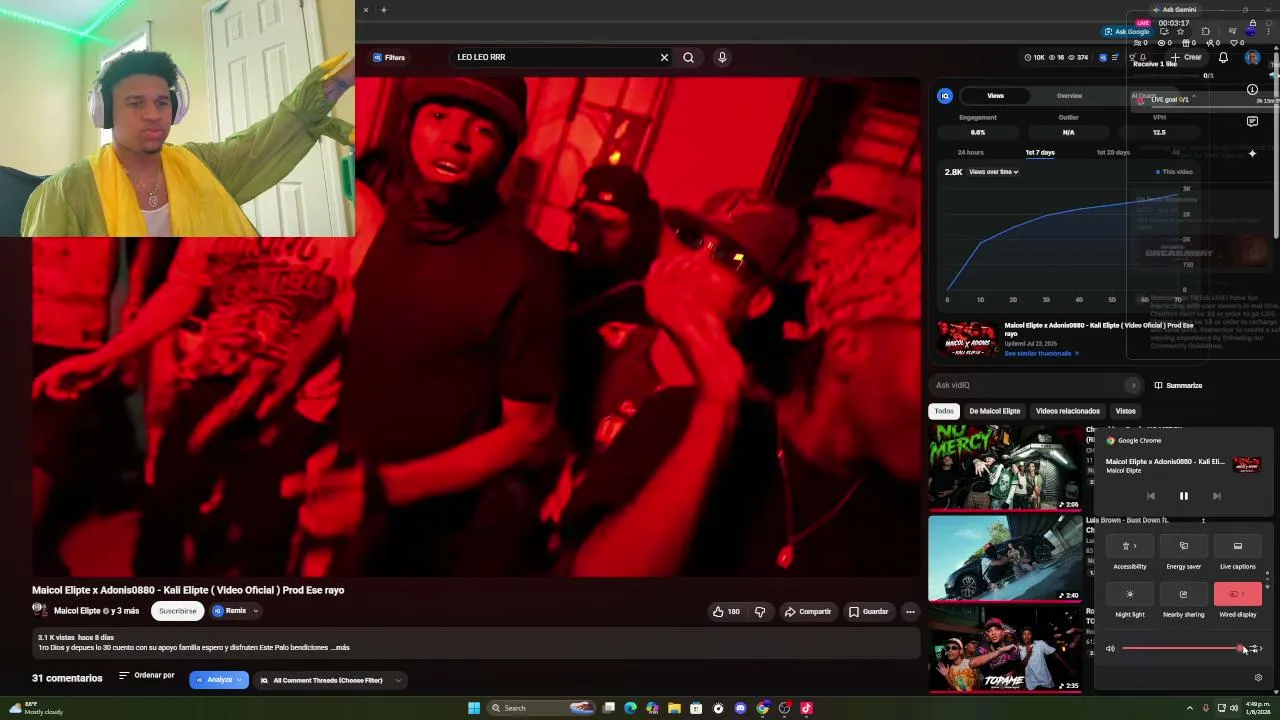Expand the Remix dropdown arrow
Screen dimensions: 1280x720
tap(256, 611)
